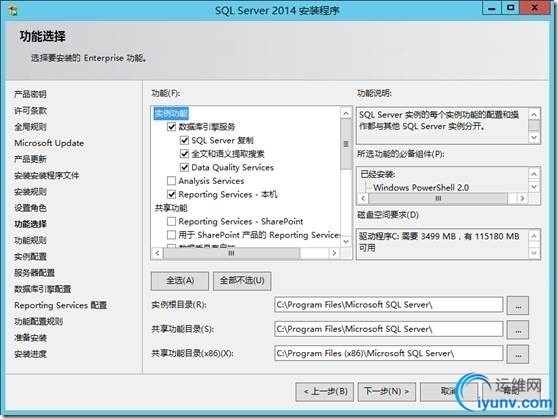Click feature list scroll right arrow
558x419 pixels.
334,253
